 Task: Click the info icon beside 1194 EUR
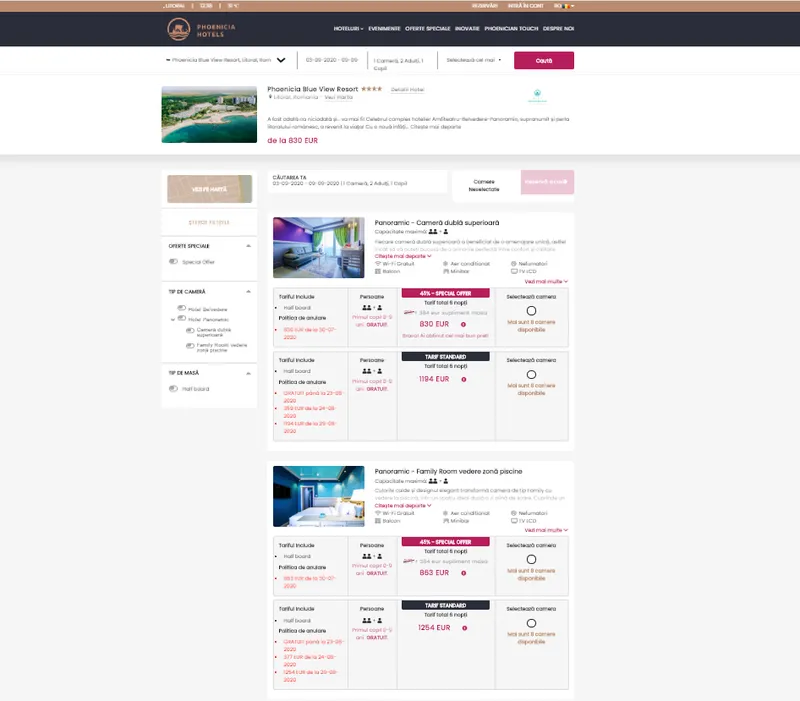coord(463,379)
